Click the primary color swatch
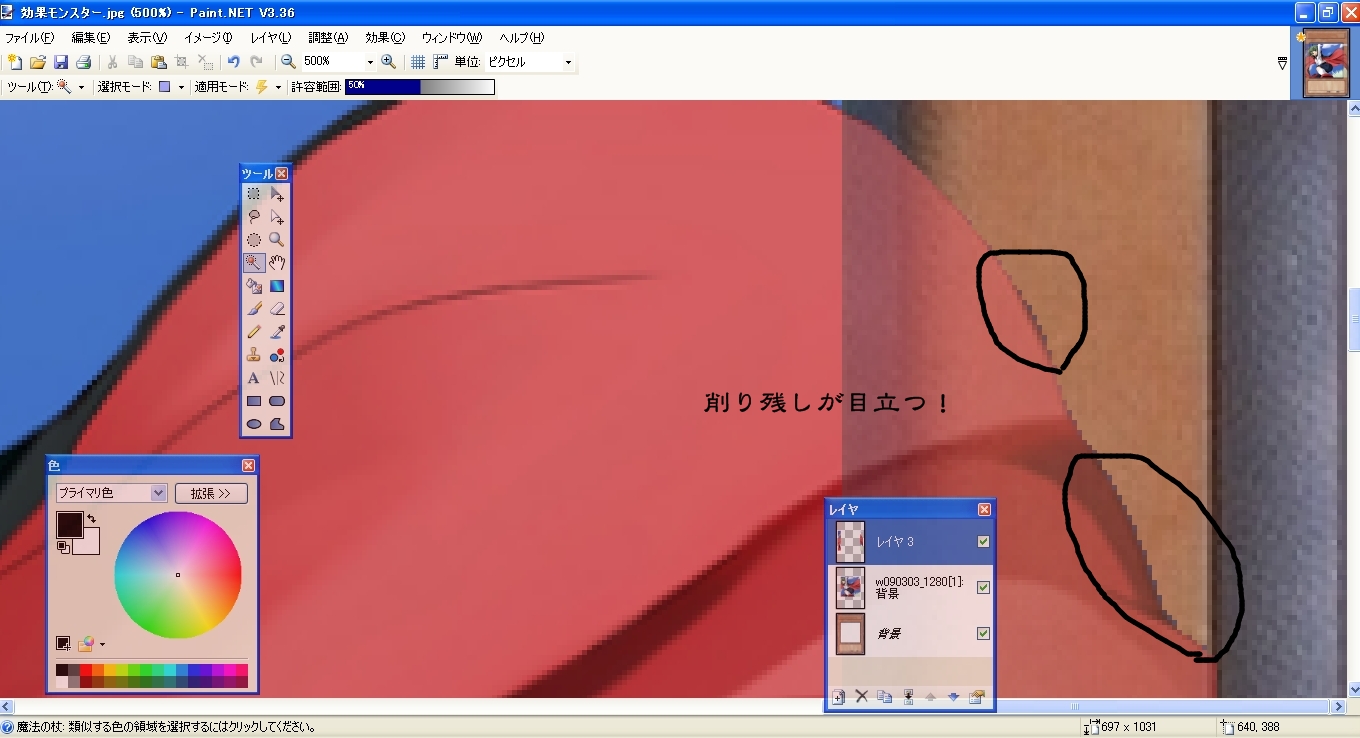1360x738 pixels. tap(69, 524)
